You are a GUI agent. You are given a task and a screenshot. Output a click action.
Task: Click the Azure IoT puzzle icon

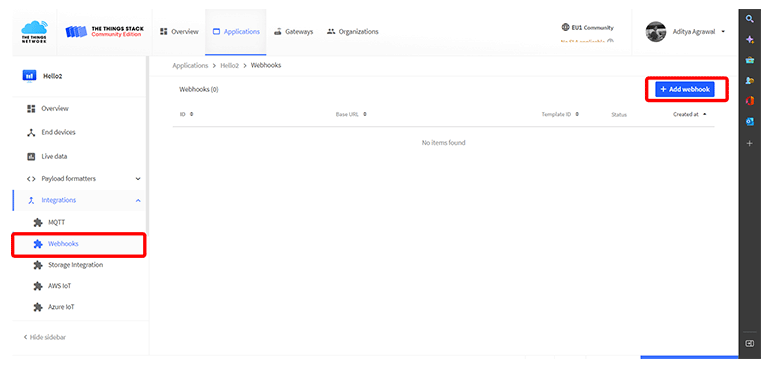(x=38, y=307)
